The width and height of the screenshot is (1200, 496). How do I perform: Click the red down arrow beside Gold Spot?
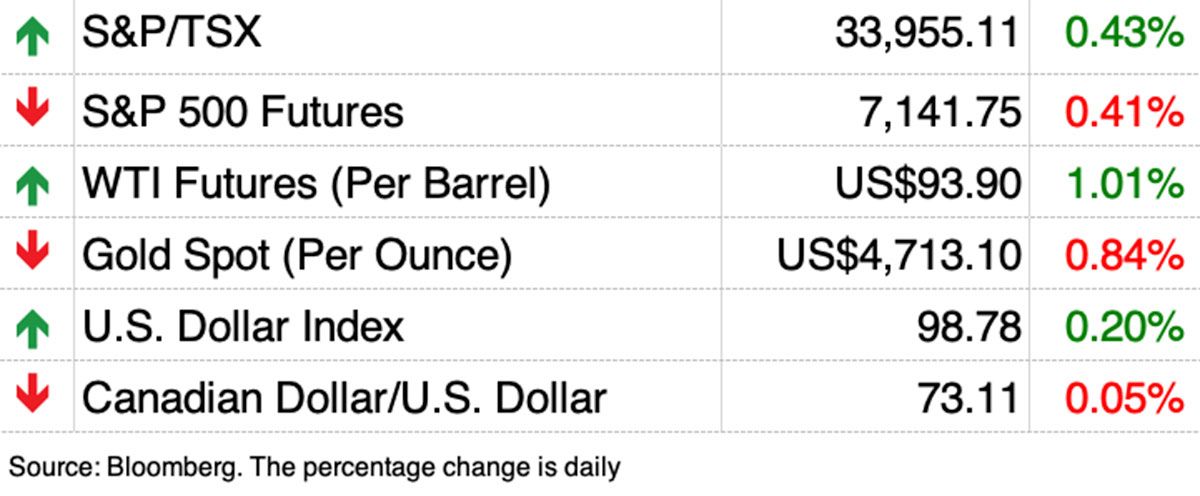coord(33,253)
